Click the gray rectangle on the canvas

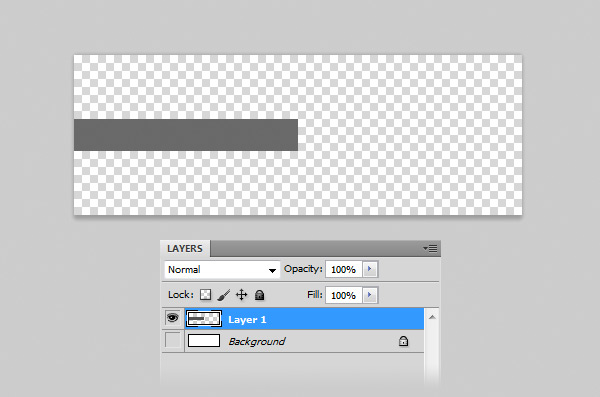tap(186, 135)
